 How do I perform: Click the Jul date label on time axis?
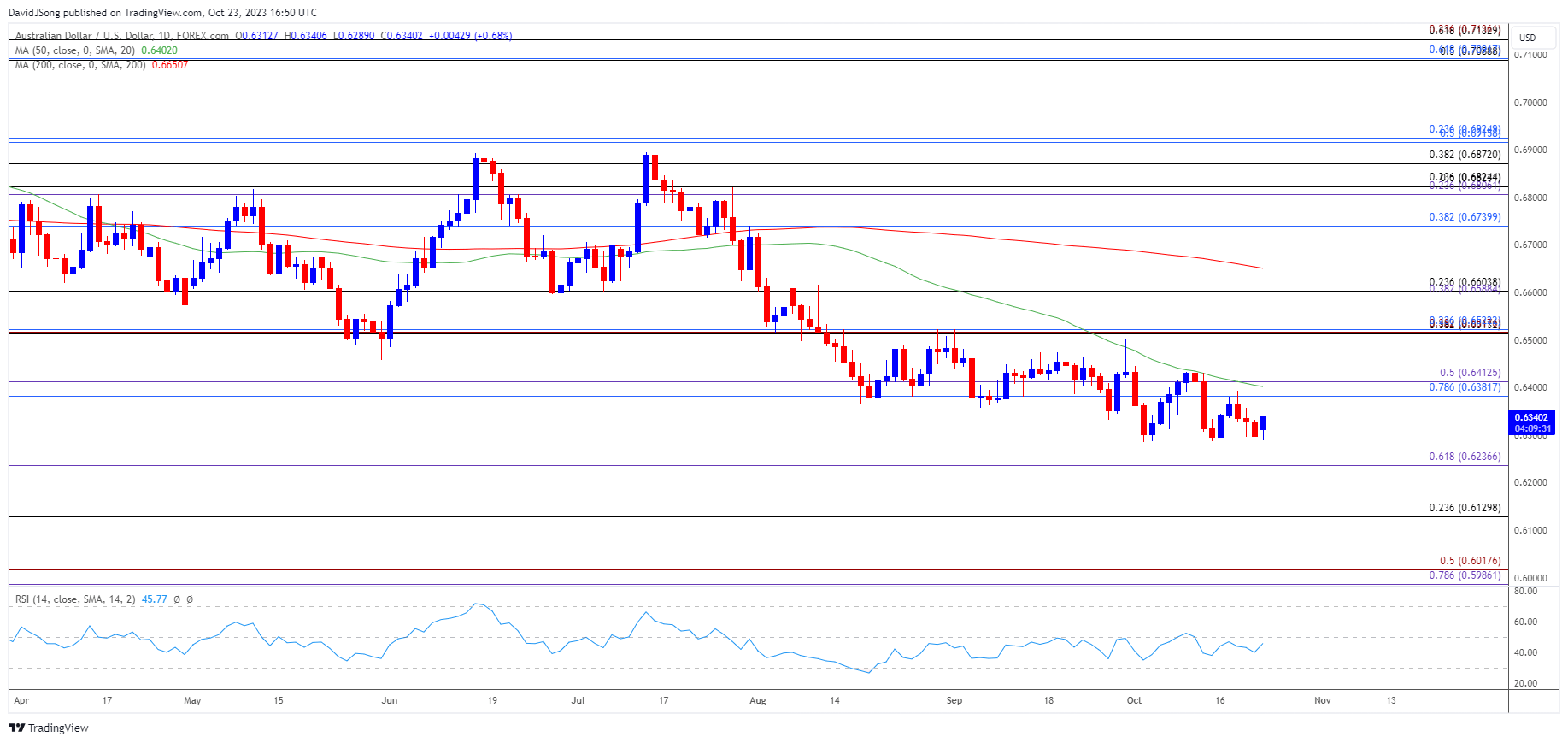(578, 700)
